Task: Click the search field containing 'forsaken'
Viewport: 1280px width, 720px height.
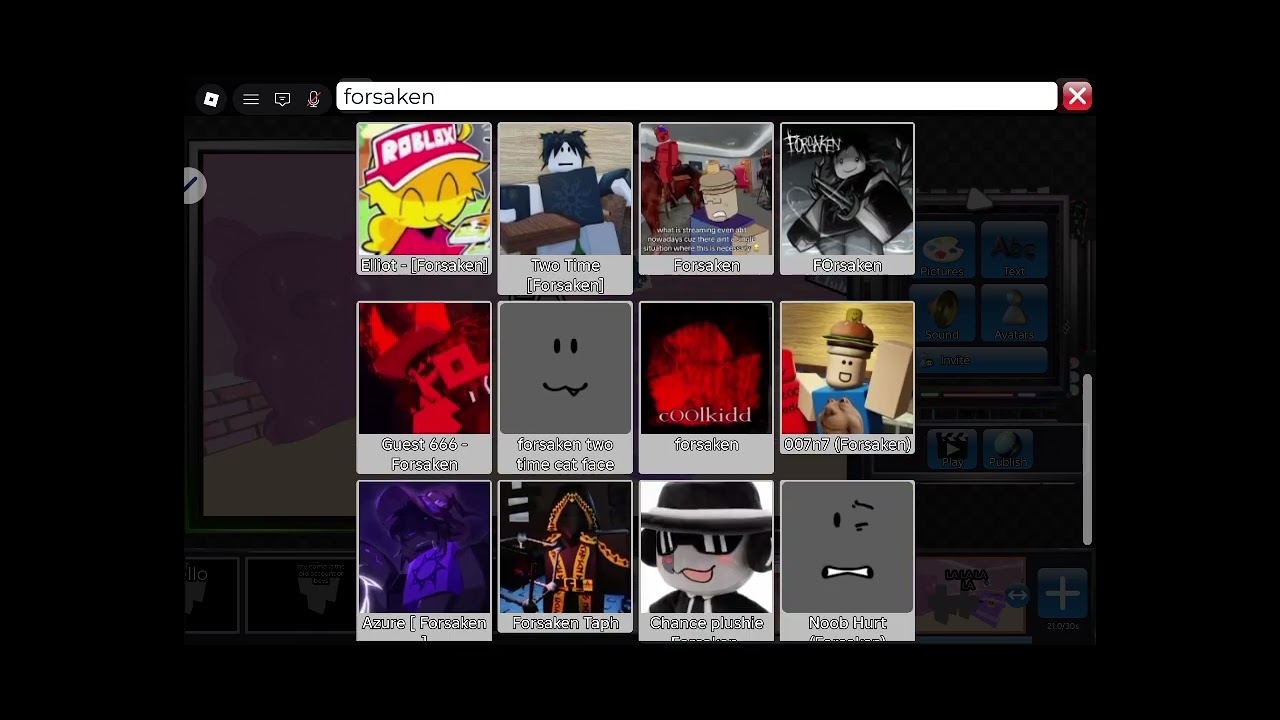Action: click(696, 96)
